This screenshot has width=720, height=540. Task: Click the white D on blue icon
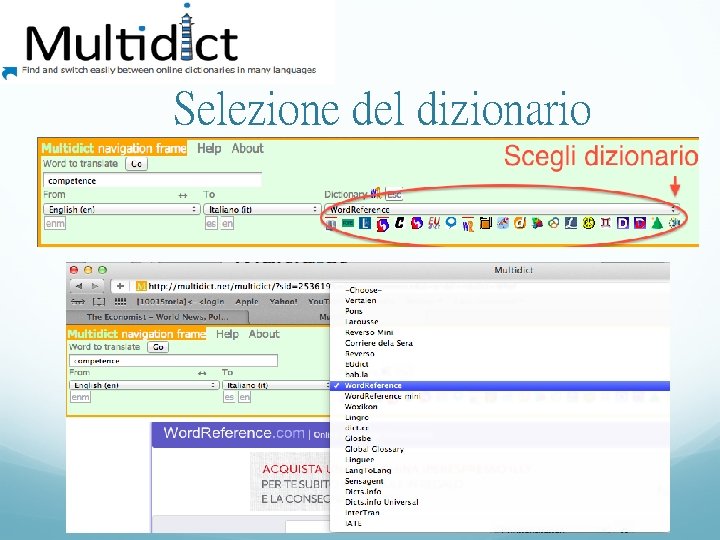tap(623, 223)
